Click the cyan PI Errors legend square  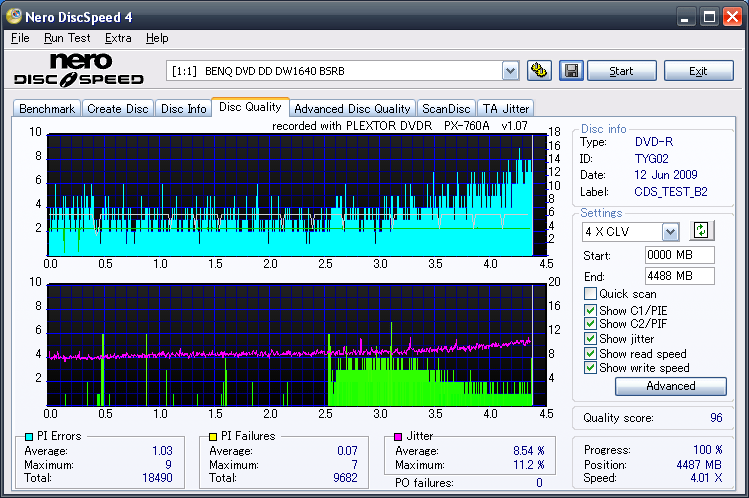click(x=28, y=436)
